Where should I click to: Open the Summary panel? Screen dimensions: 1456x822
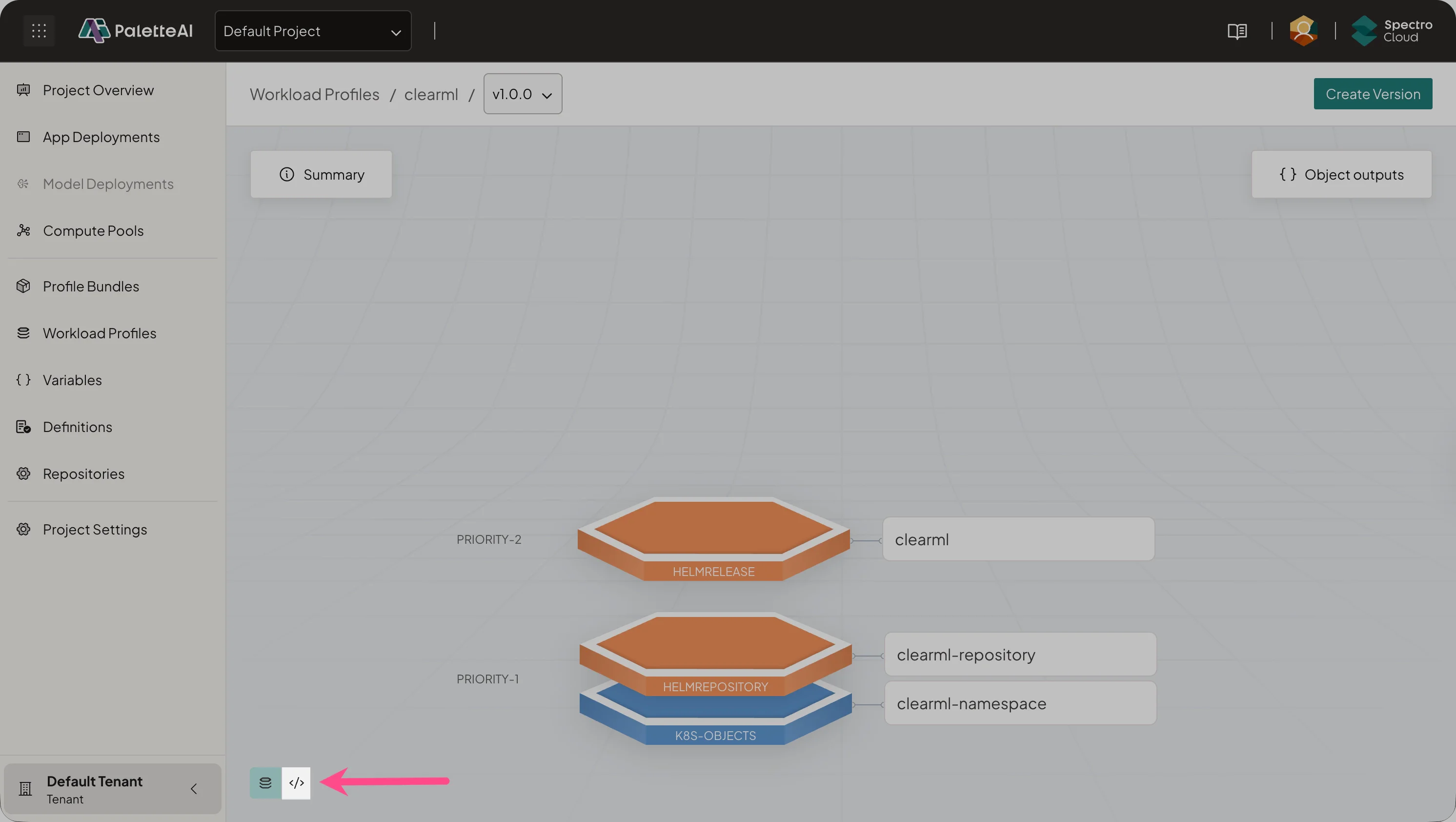[321, 175]
